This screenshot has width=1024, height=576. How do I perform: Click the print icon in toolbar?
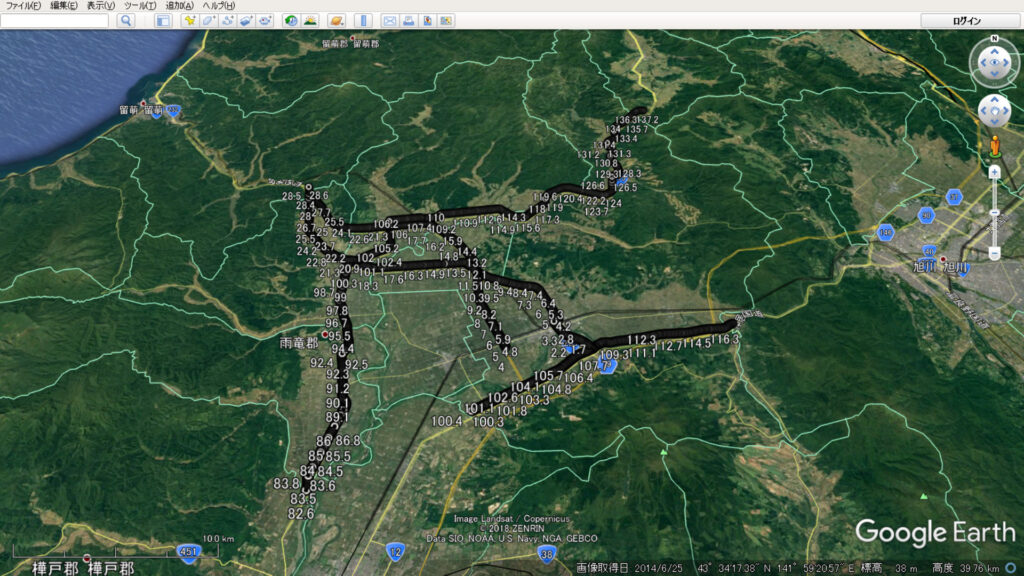(409, 21)
